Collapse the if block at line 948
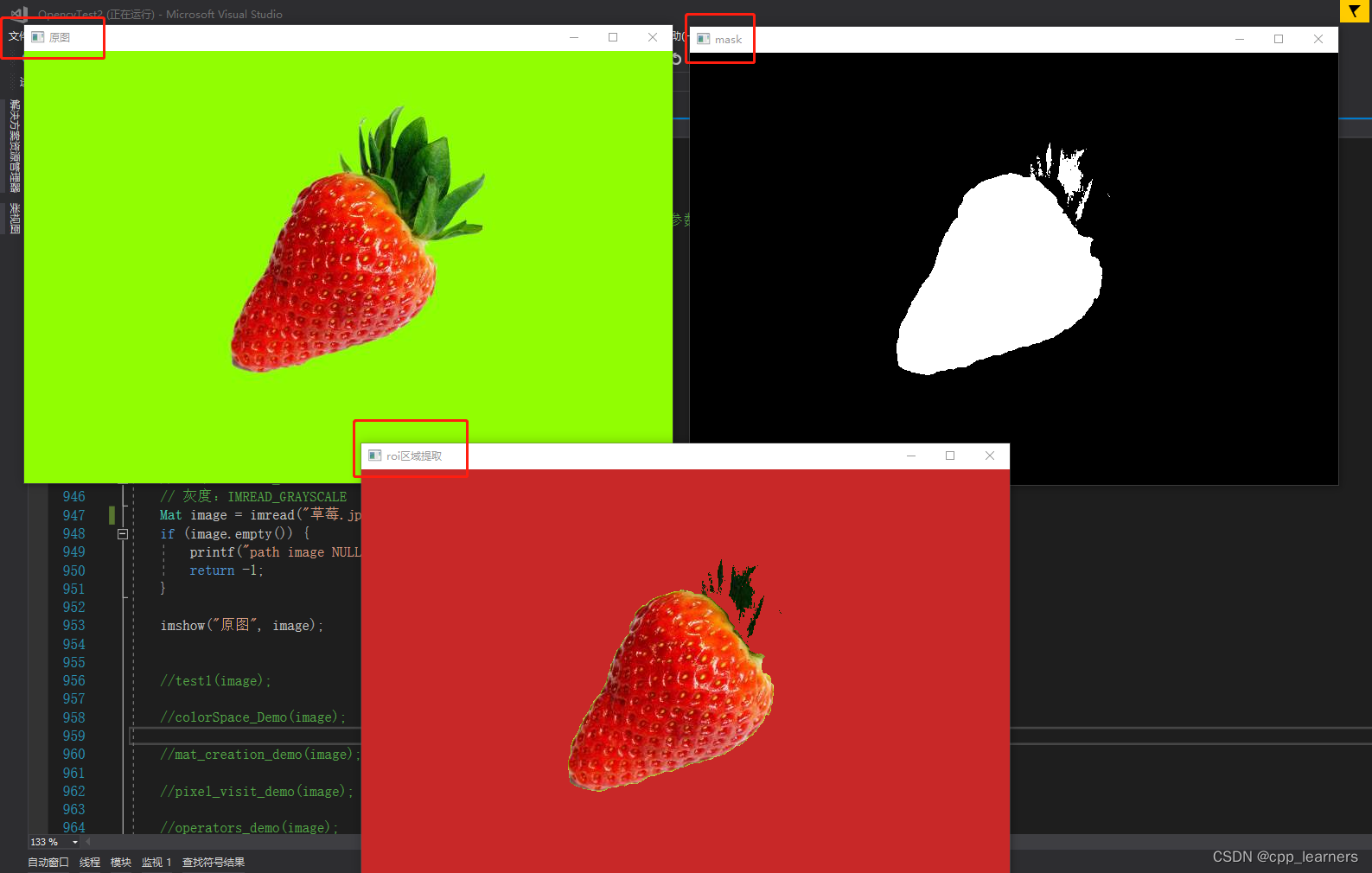1372x873 pixels. pyautogui.click(x=123, y=534)
